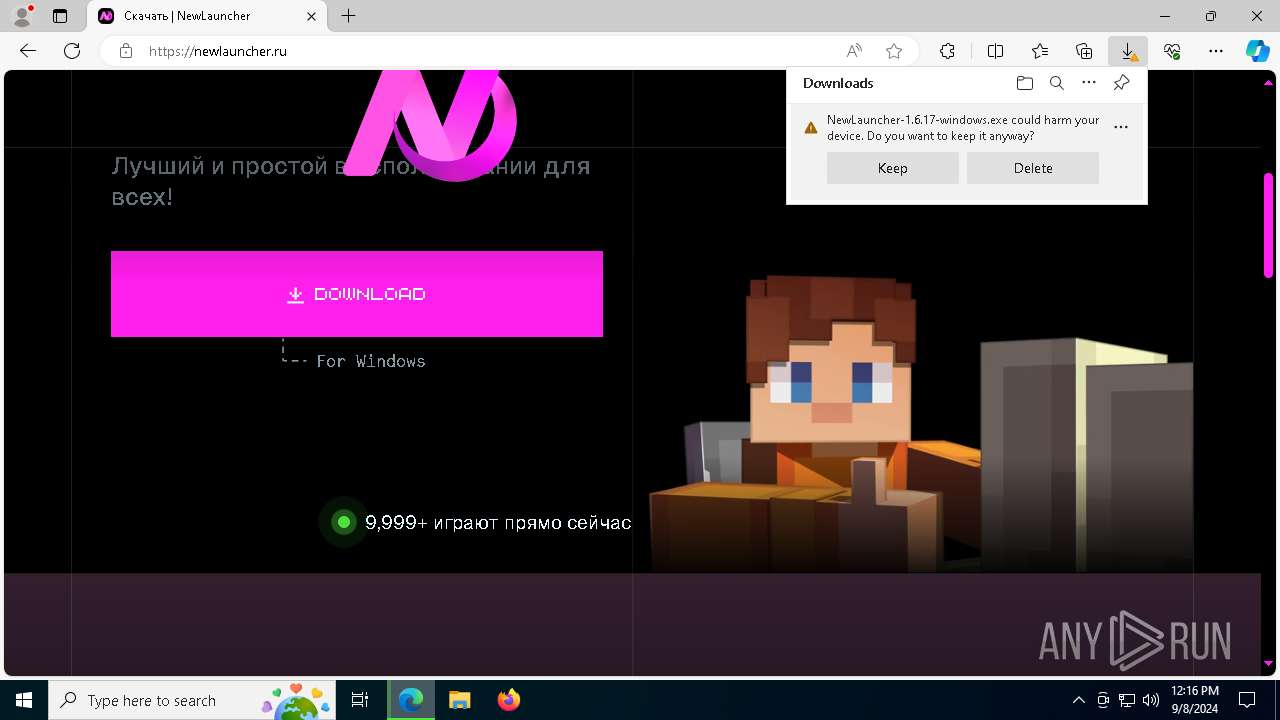Viewport: 1280px width, 720px height.
Task: Show hidden system tray icons
Action: coord(1078,700)
